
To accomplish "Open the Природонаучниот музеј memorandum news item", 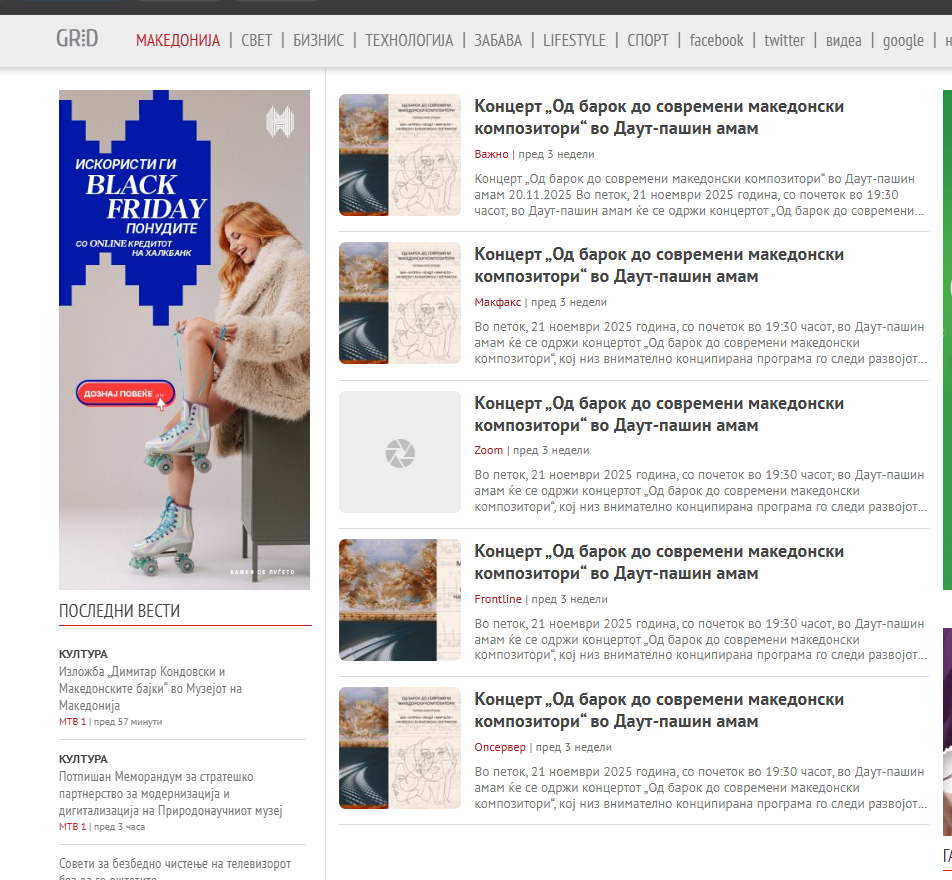I will point(170,793).
